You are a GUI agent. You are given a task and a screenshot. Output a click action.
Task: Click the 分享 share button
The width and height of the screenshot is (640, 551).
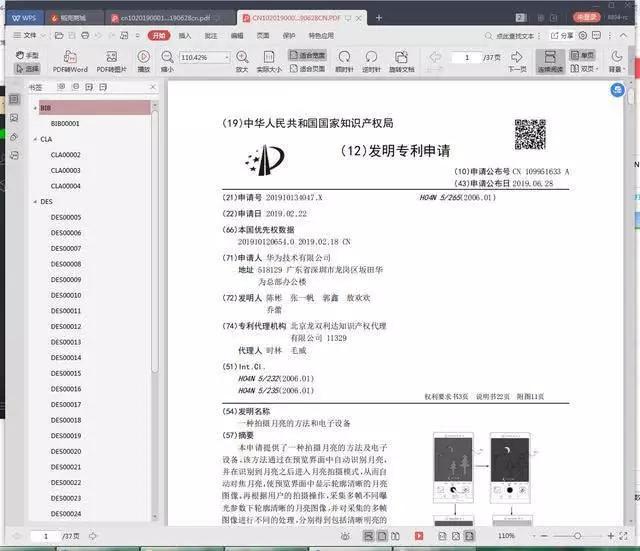(562, 36)
